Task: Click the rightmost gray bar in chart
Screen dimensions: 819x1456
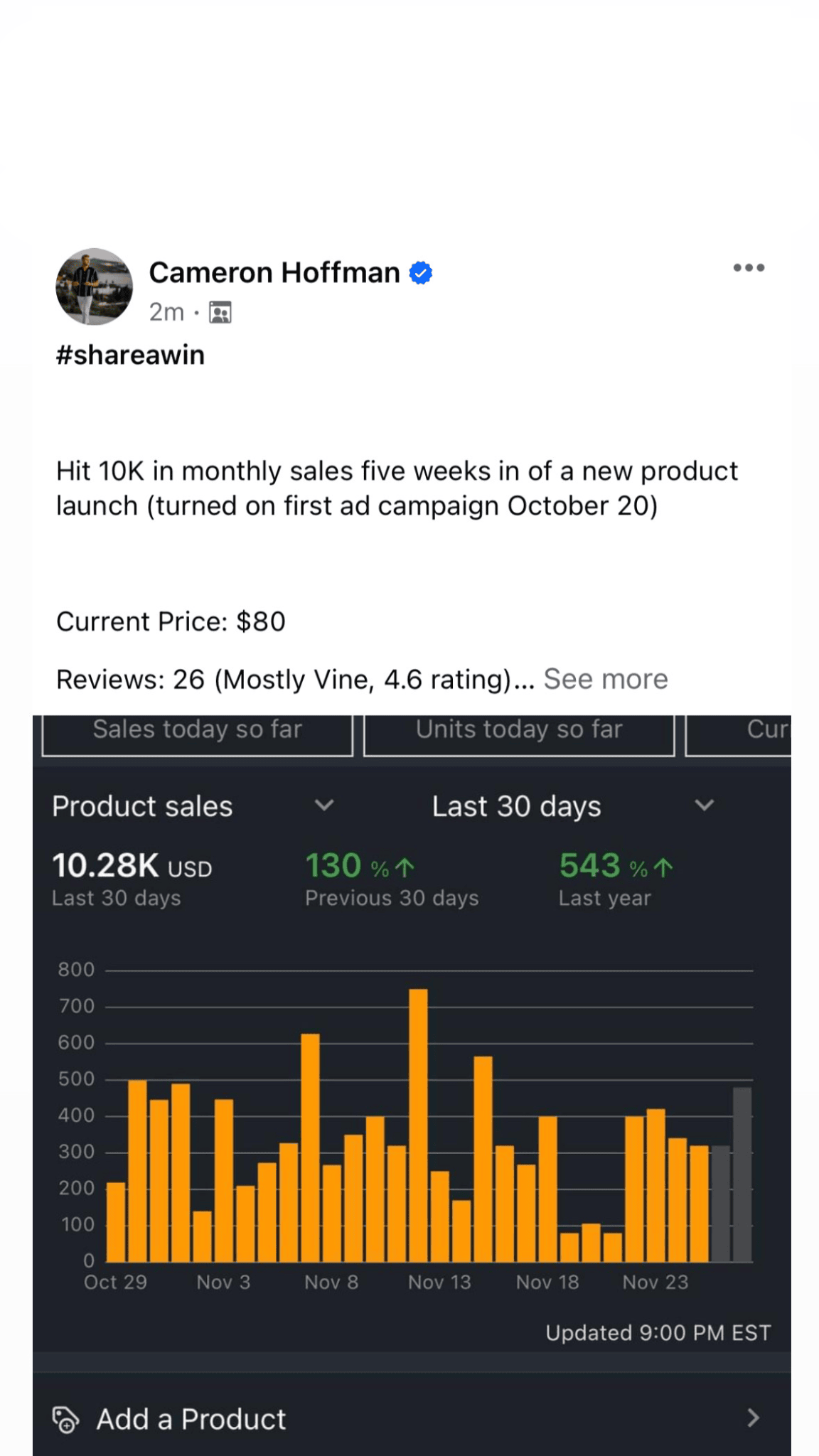Action: 742,1173
